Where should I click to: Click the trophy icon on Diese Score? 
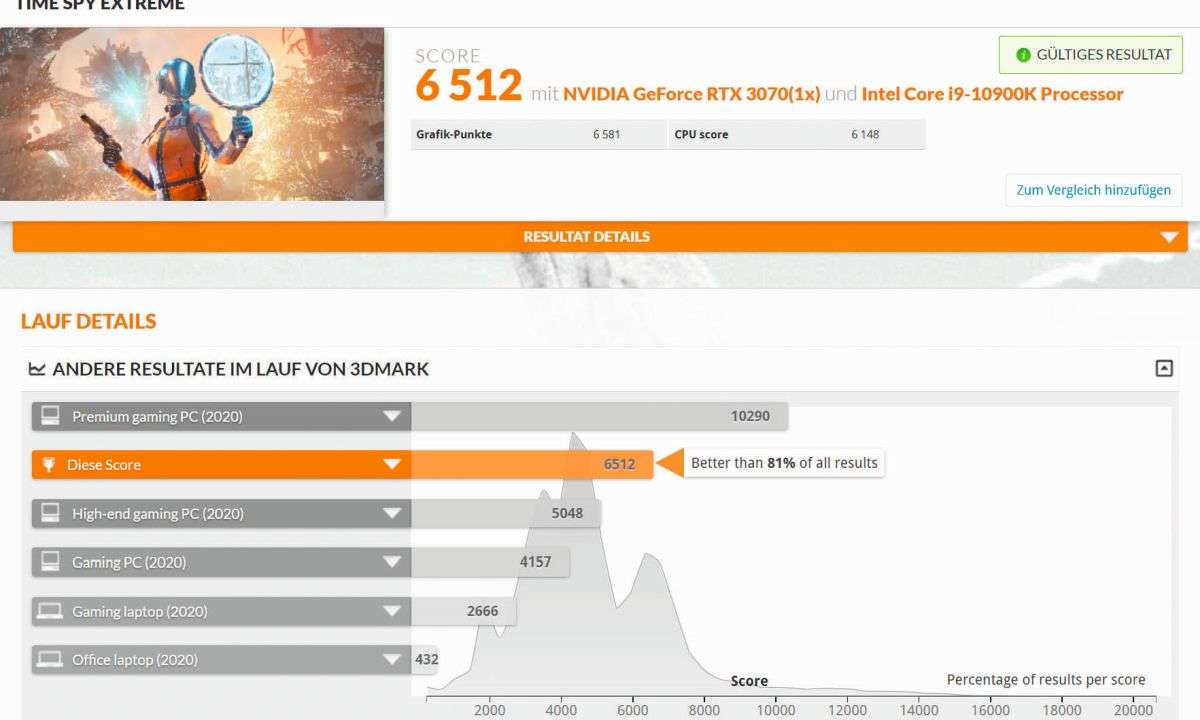pyautogui.click(x=49, y=465)
